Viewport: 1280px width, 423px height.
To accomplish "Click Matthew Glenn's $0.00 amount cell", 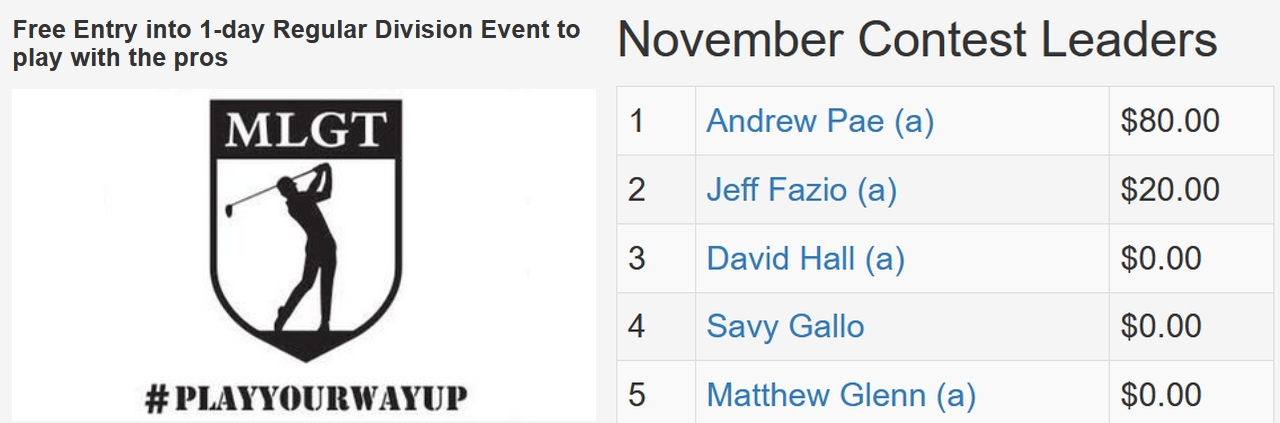I will point(1161,395).
